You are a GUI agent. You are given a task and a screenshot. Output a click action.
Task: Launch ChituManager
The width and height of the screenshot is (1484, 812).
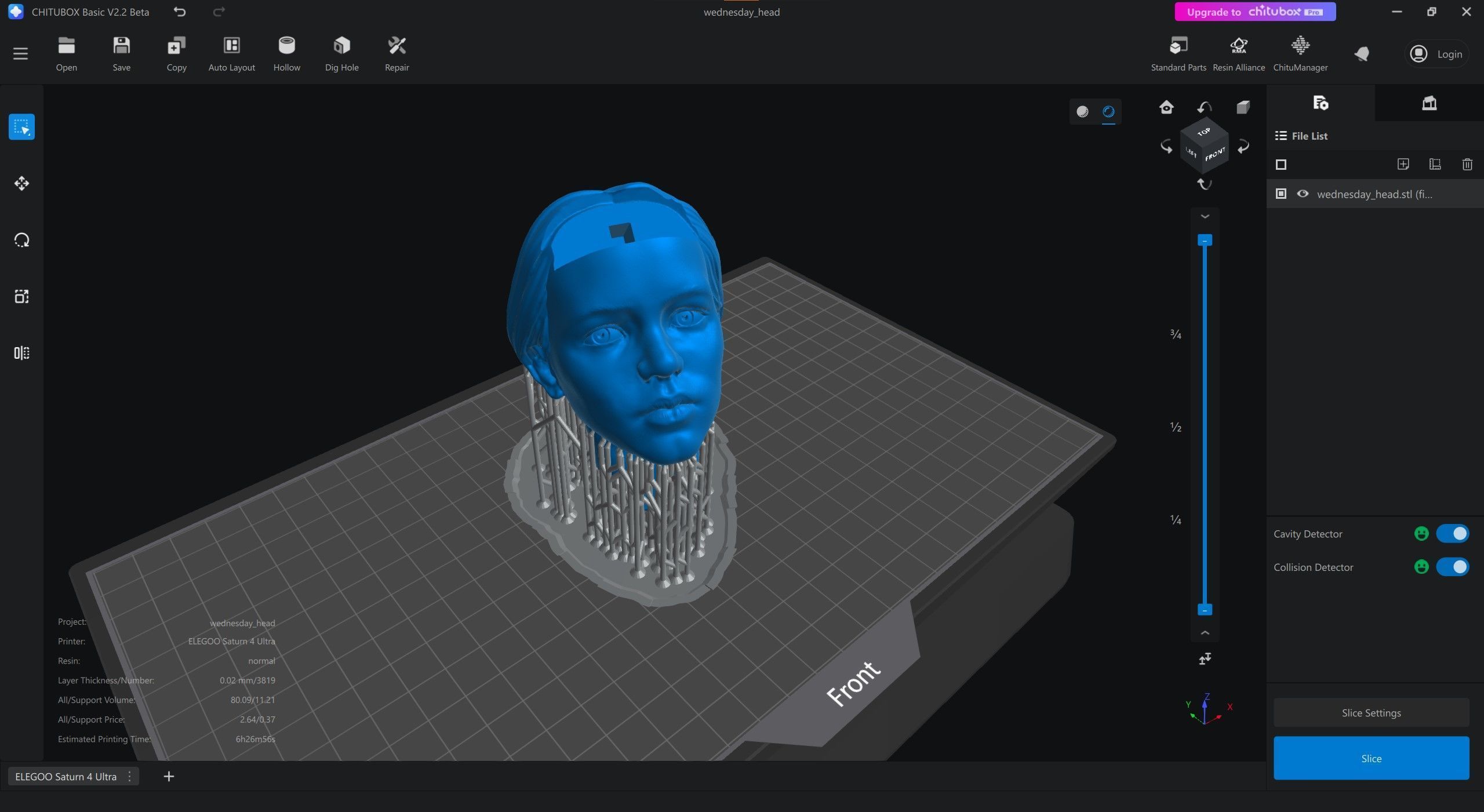(x=1300, y=53)
